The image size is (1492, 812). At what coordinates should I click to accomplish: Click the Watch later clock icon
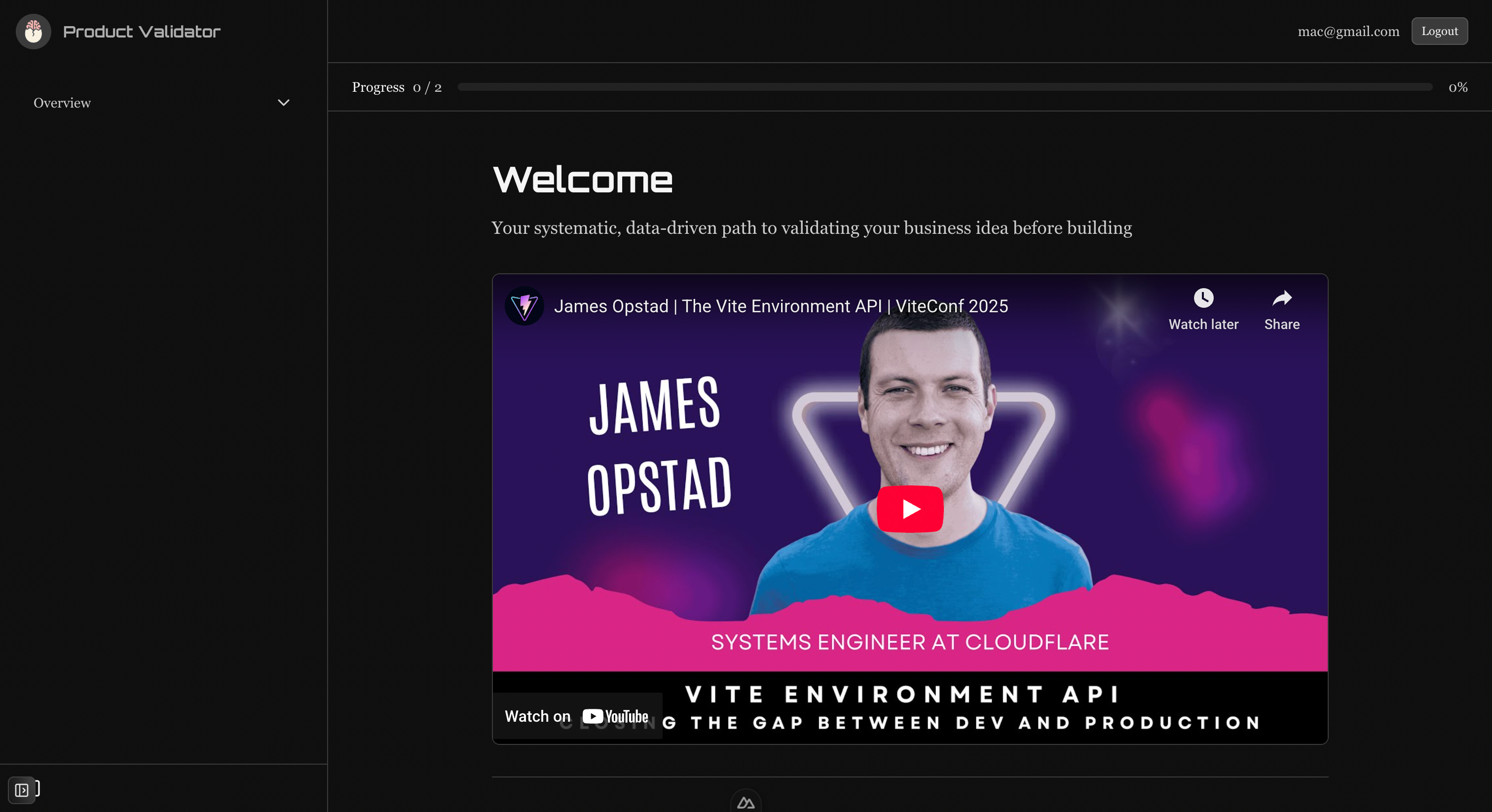pos(1203,299)
